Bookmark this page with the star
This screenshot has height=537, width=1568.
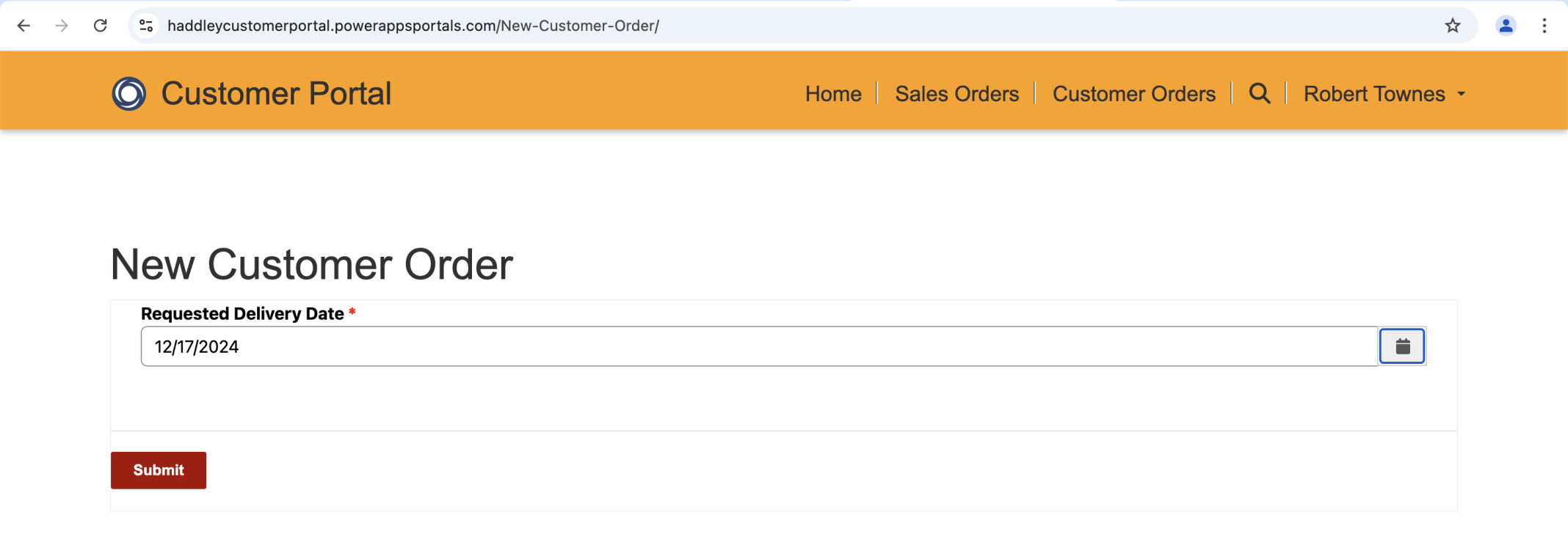pyautogui.click(x=1453, y=26)
